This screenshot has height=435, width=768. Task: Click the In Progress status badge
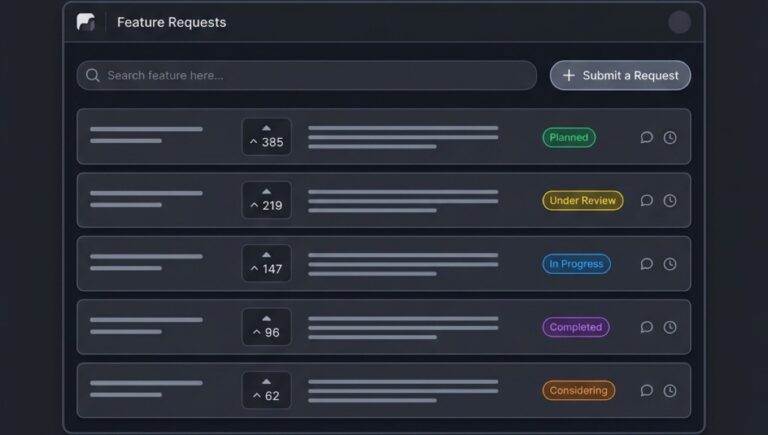(x=576, y=264)
